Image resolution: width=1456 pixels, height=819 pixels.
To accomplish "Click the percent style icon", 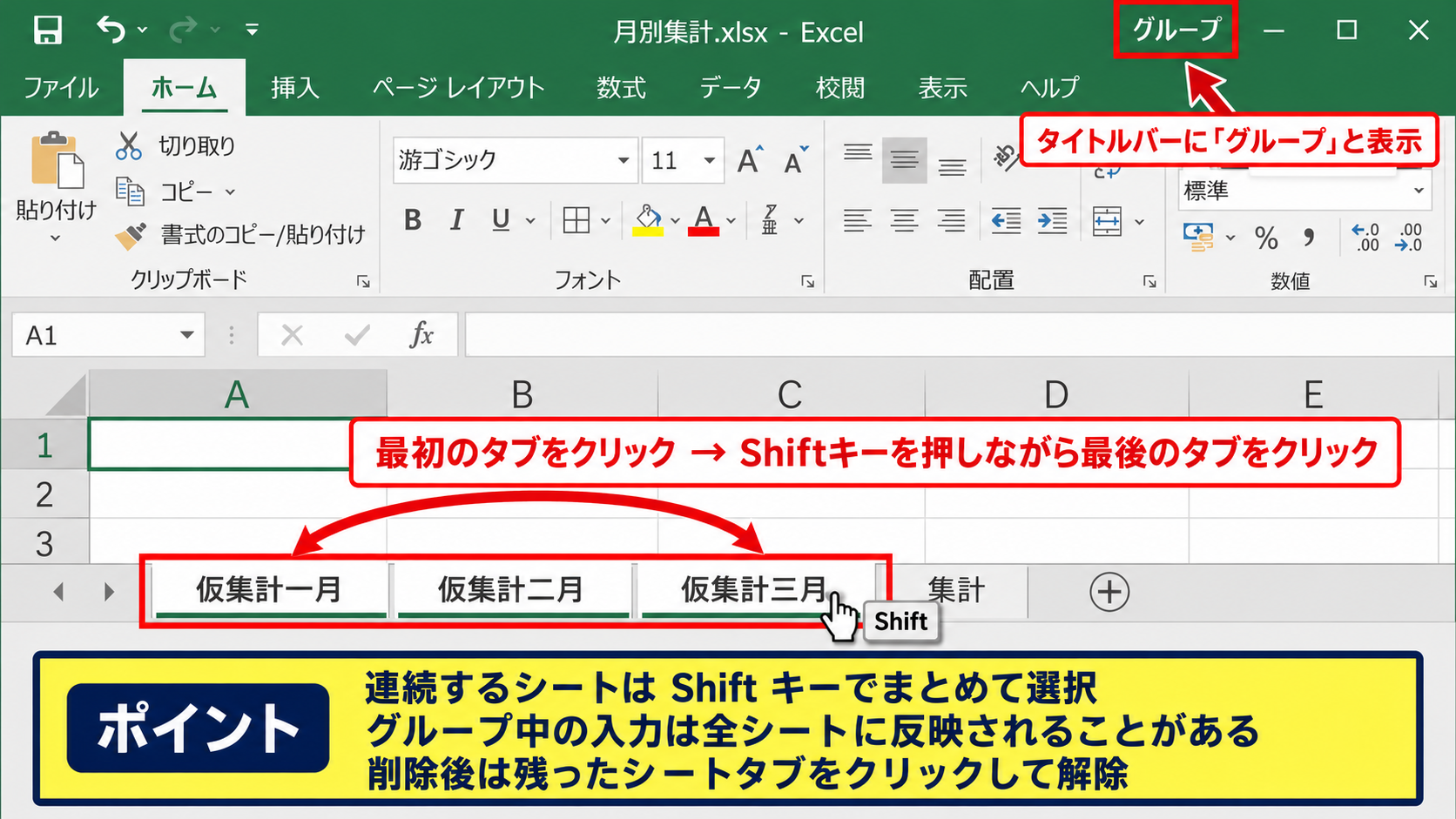I will (x=1266, y=237).
